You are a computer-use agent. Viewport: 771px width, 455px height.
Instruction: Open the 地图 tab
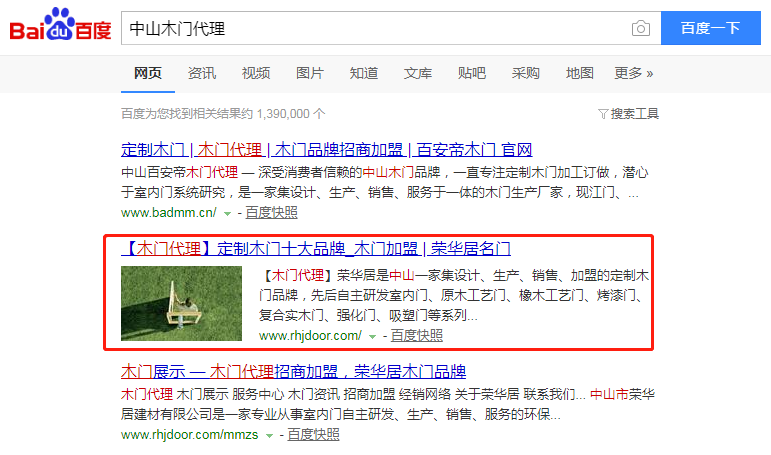pyautogui.click(x=580, y=73)
